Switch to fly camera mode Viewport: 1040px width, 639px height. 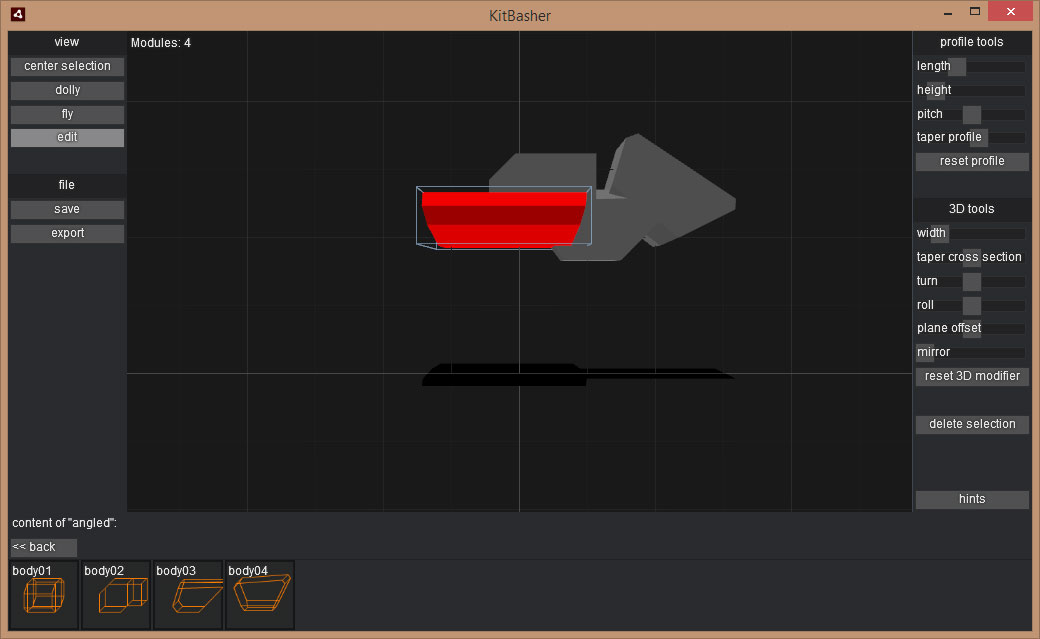[x=67, y=114]
